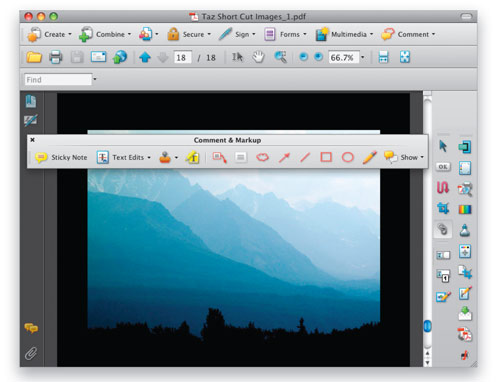Expand the Text Edits dropdown
Viewport: 500px width, 382px height.
(149, 157)
